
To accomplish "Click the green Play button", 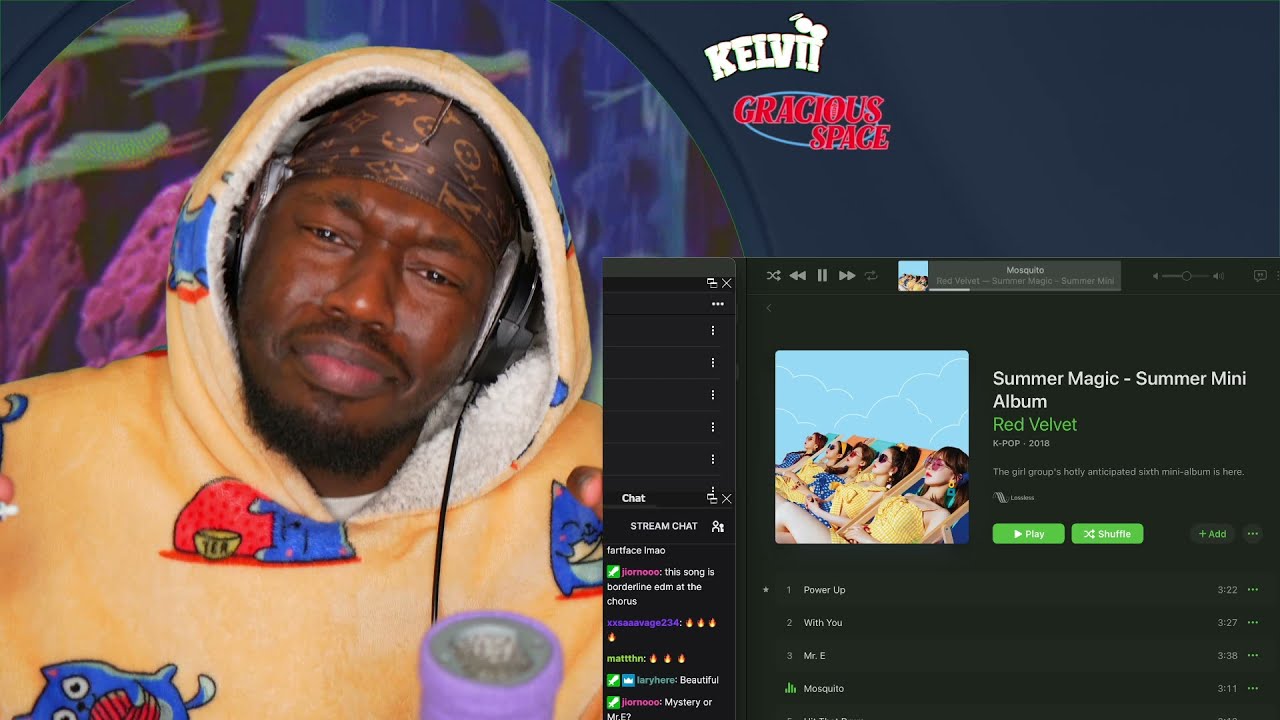I will point(1028,534).
